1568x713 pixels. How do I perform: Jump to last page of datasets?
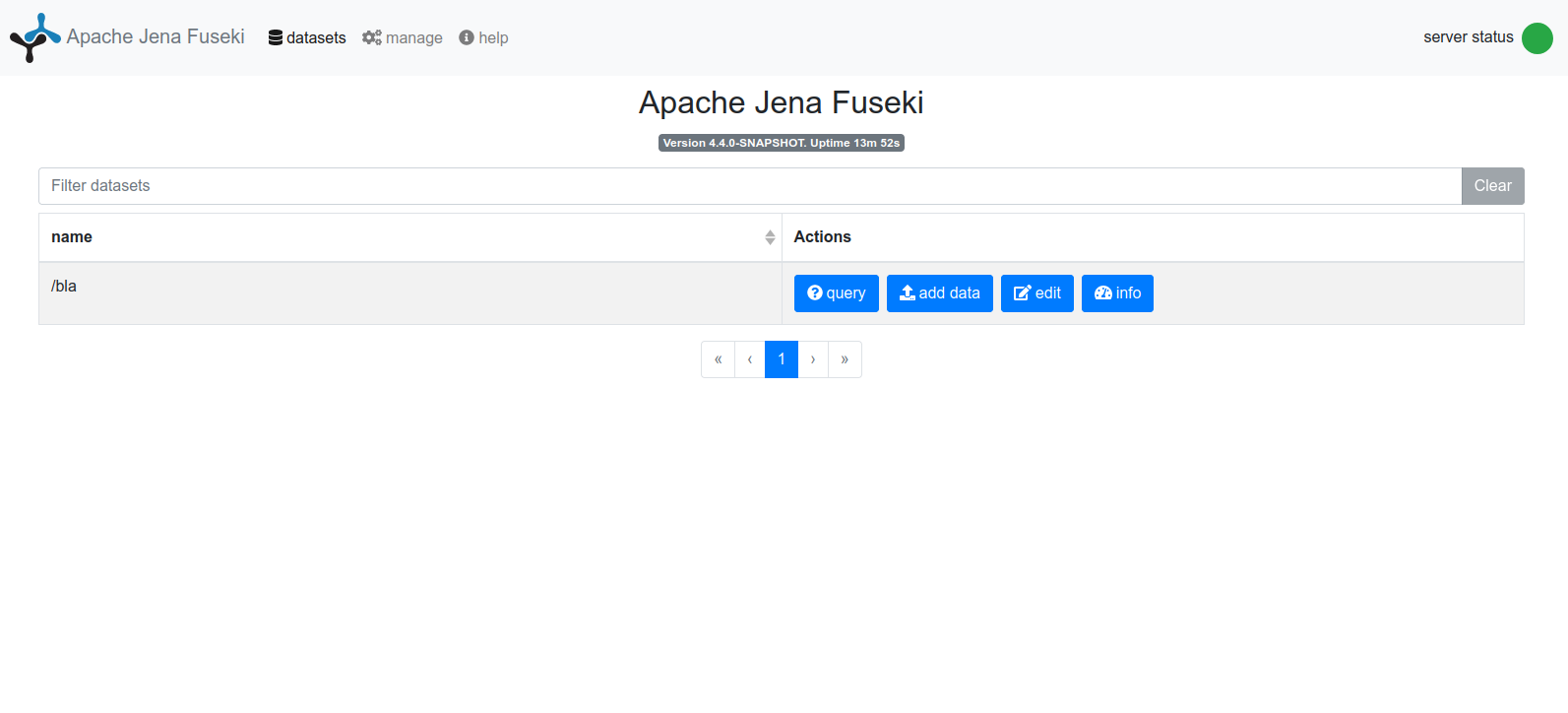coord(845,359)
